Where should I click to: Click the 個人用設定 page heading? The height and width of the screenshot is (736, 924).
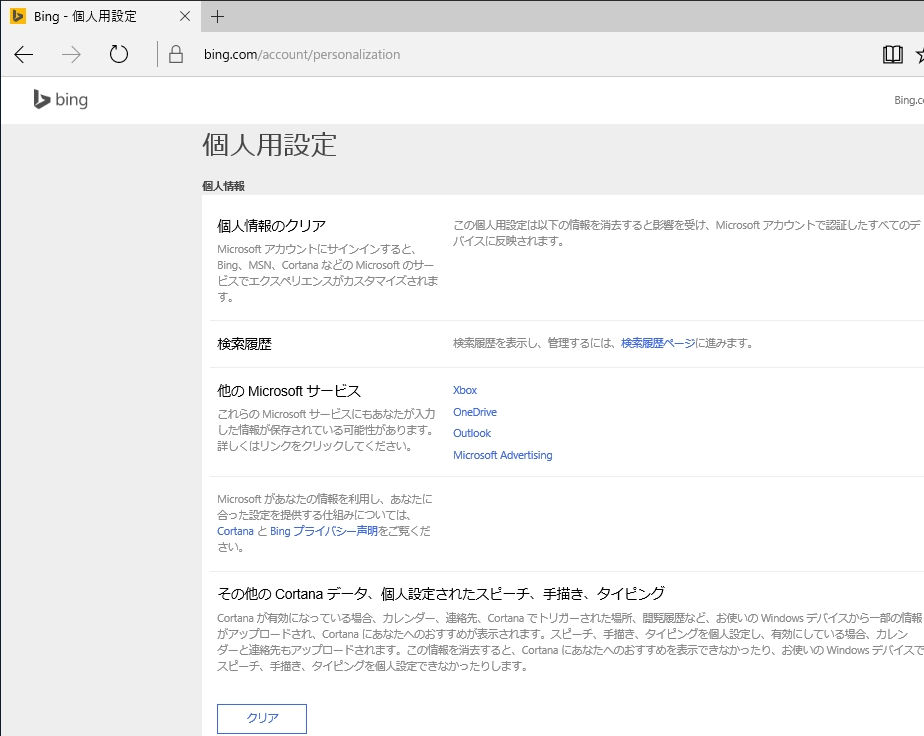[x=269, y=145]
